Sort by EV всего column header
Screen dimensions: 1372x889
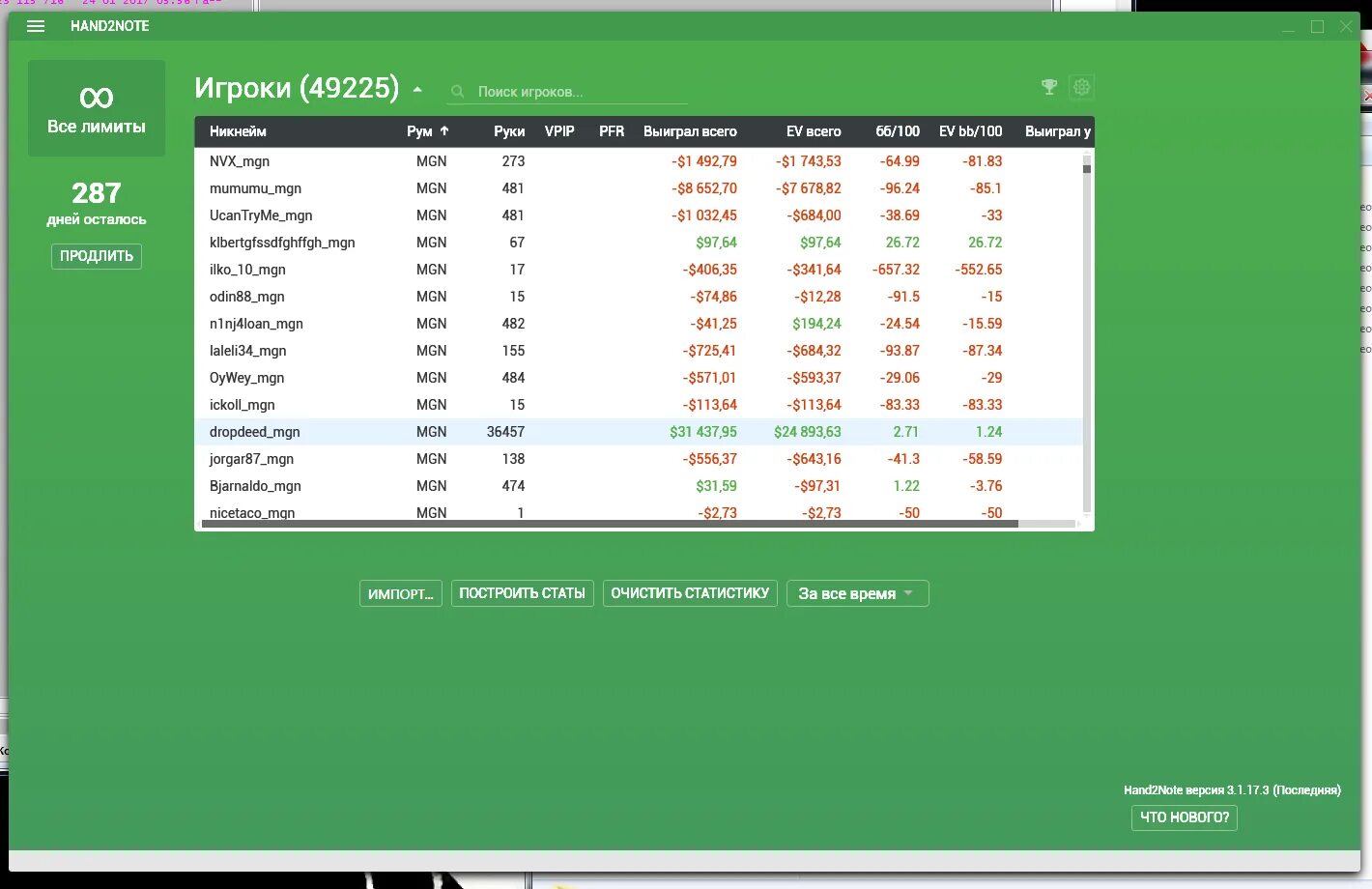click(x=814, y=131)
